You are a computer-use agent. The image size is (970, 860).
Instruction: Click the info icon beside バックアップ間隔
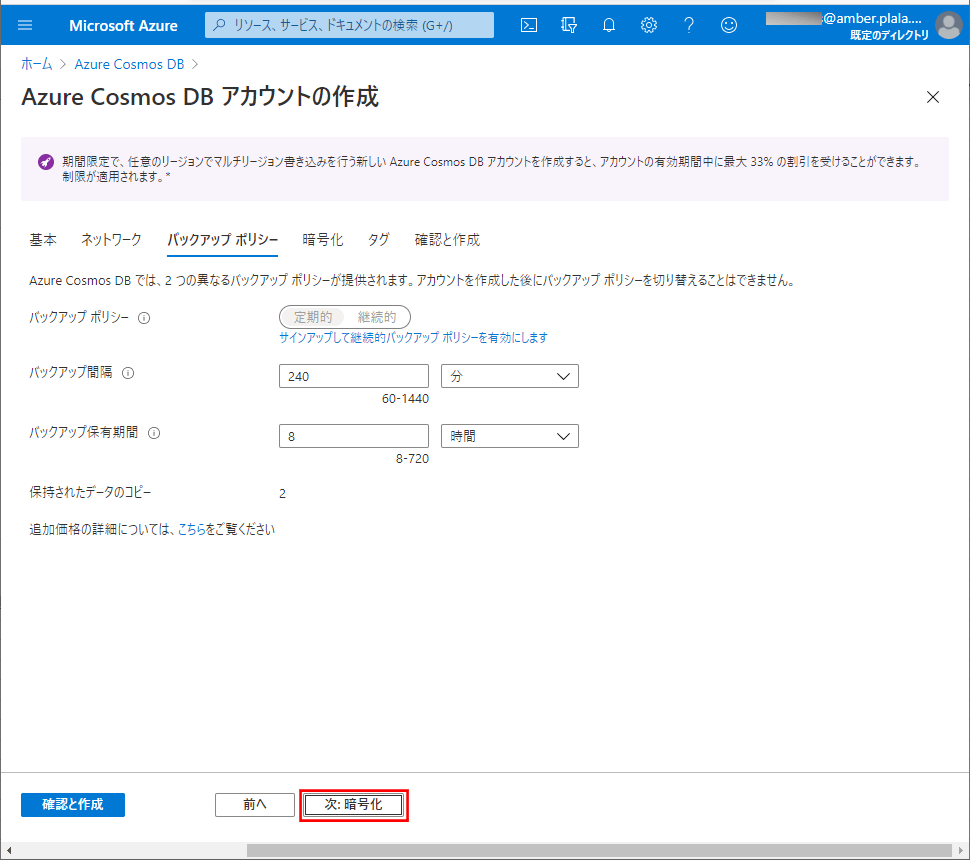[x=128, y=373]
